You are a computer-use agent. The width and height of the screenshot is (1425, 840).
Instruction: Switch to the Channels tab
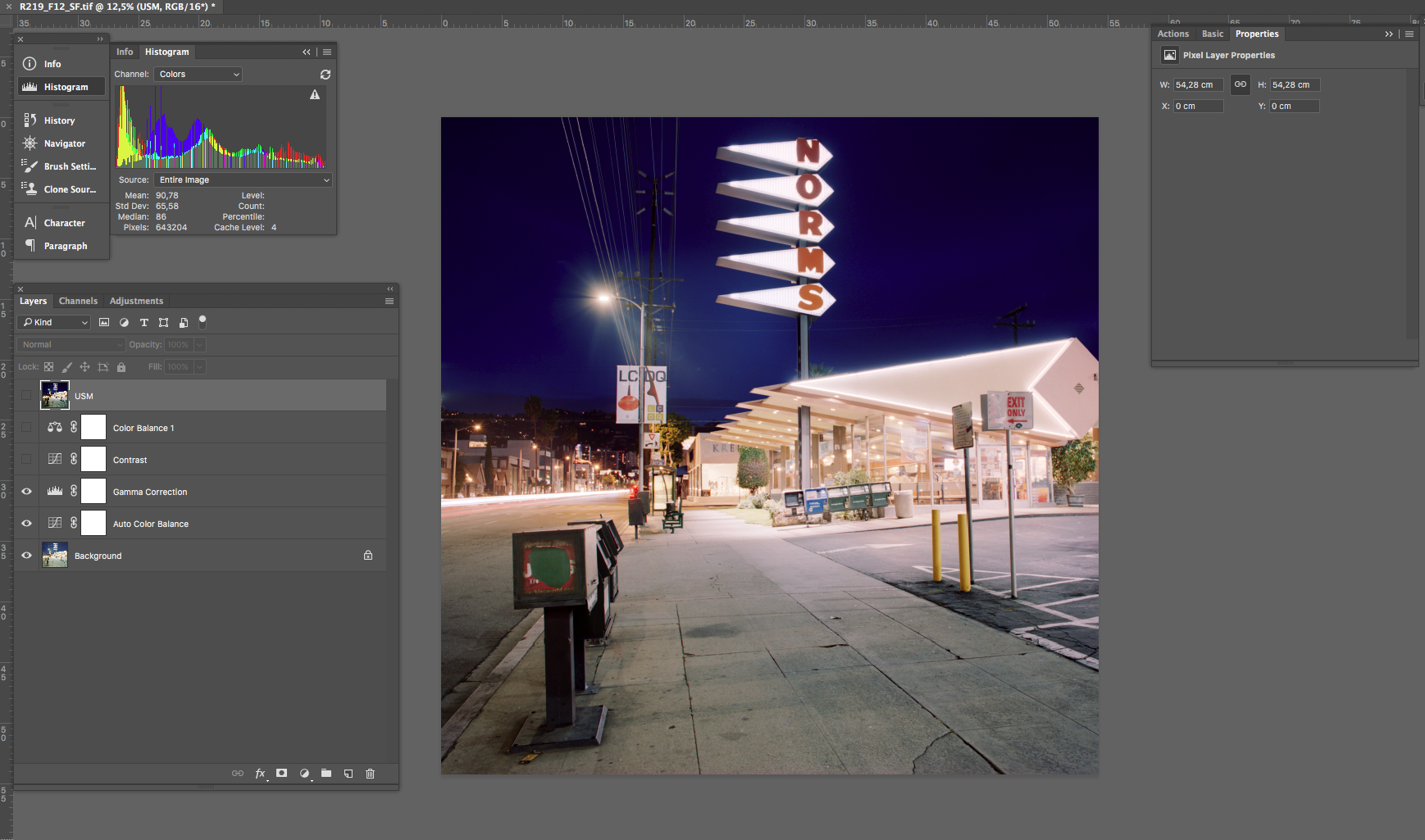pyautogui.click(x=78, y=301)
